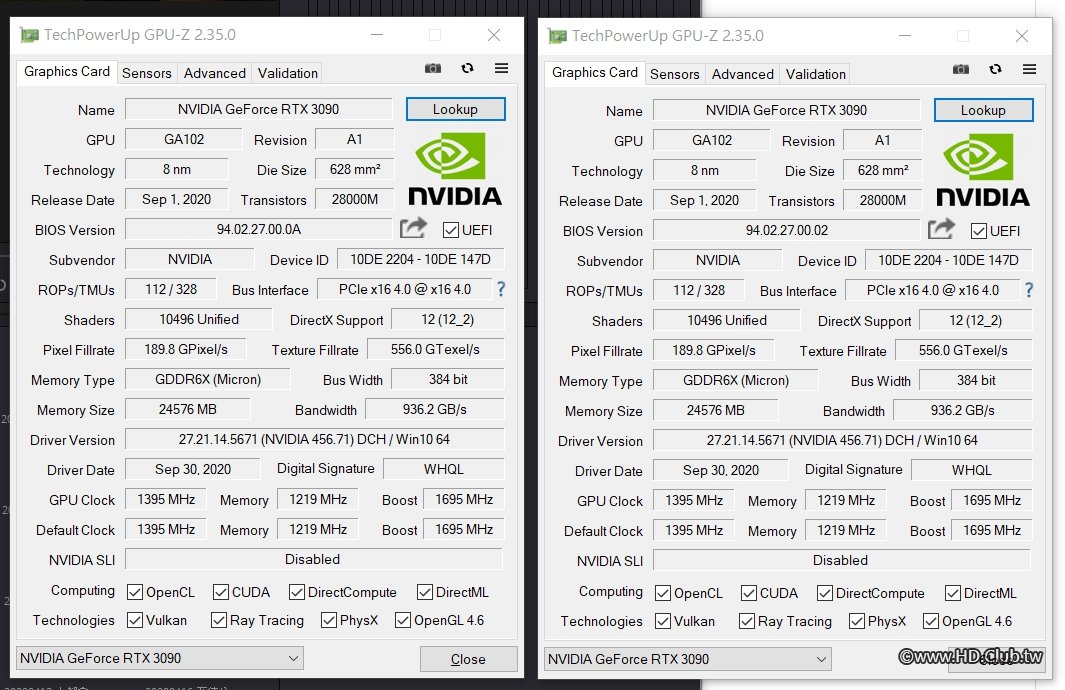Toggle PhysX checkbox in right window

pos(856,621)
